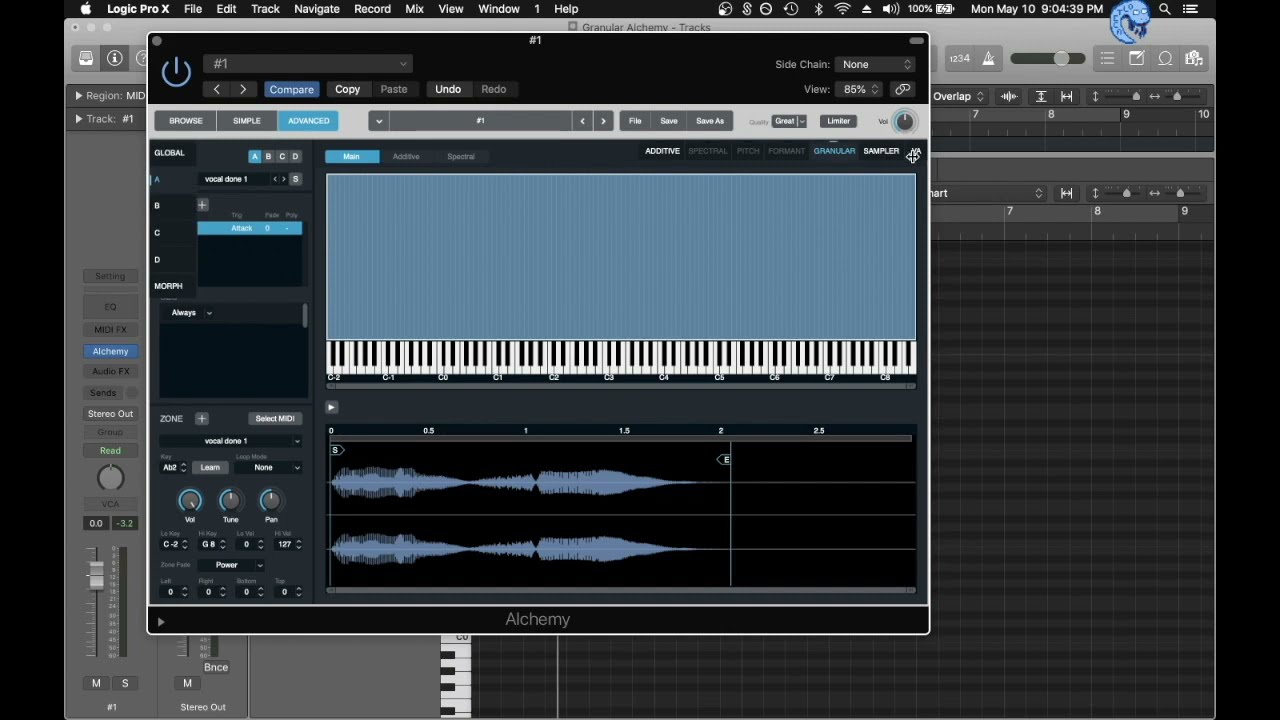Click horizontal auto zoom button in Tracks area

pos(1067,96)
